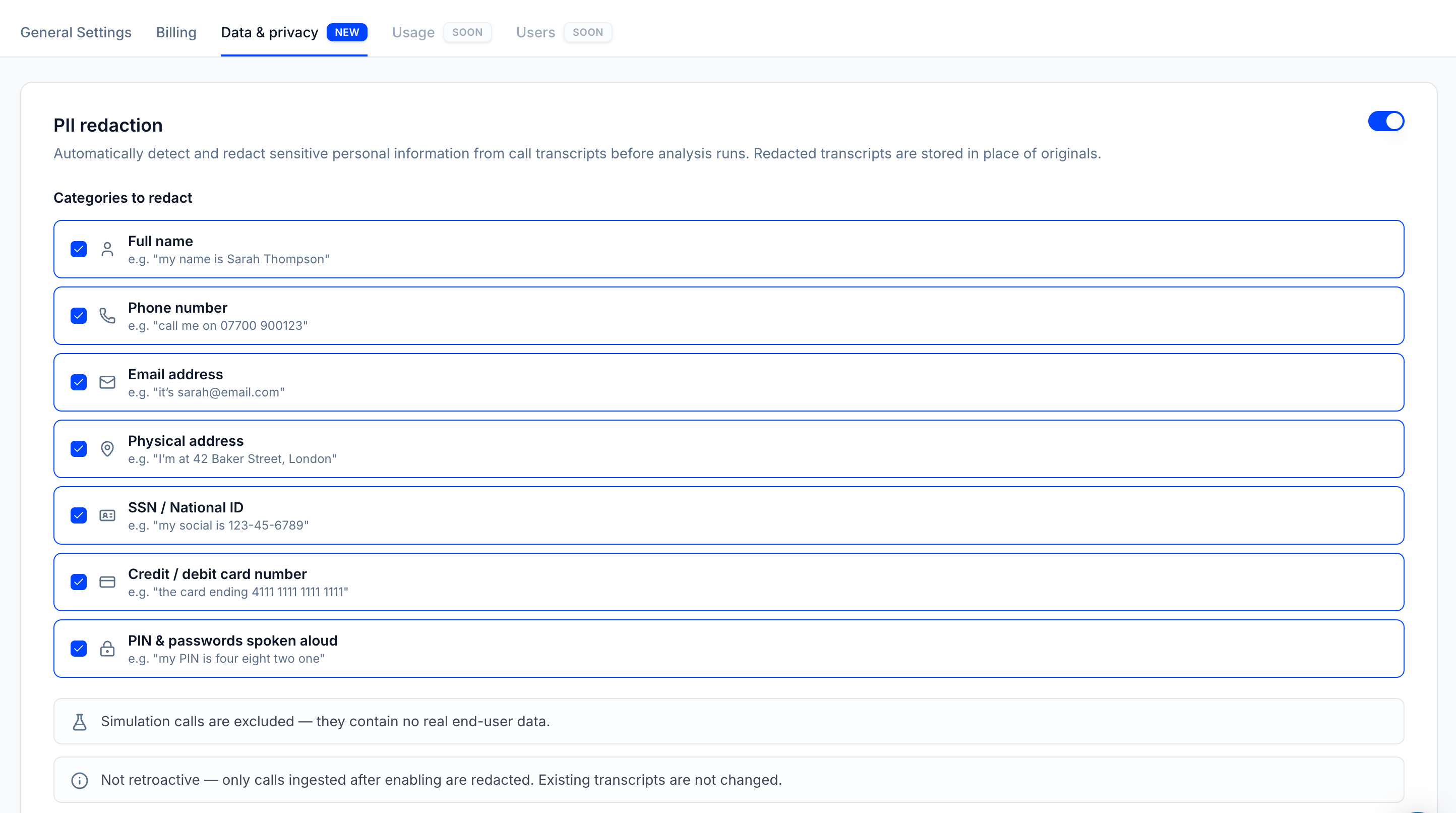
Task: Click the PIN & passwords spoken aloud title
Action: tap(233, 641)
